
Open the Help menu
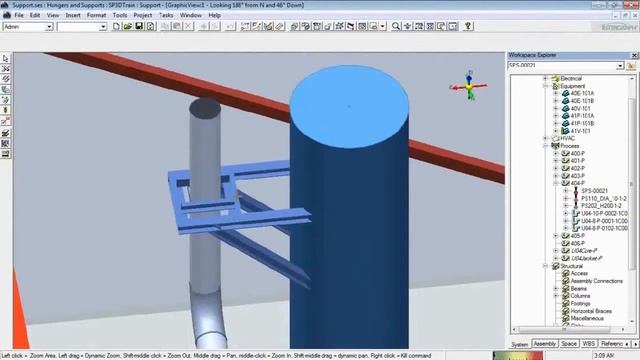214,16
